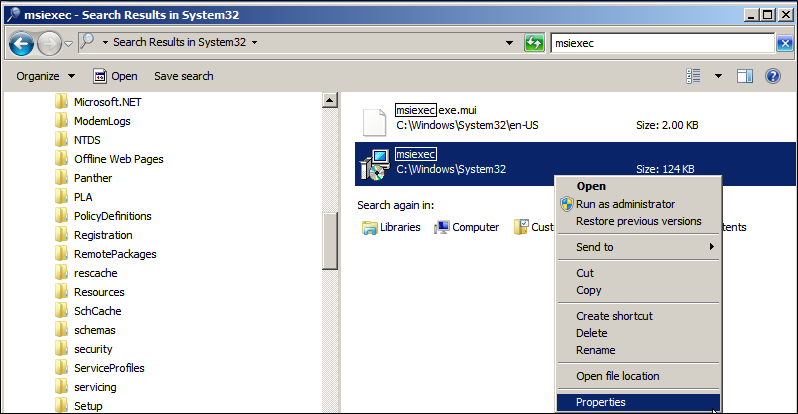798x414 pixels.
Task: Select the Registration folder
Action: coord(103,235)
